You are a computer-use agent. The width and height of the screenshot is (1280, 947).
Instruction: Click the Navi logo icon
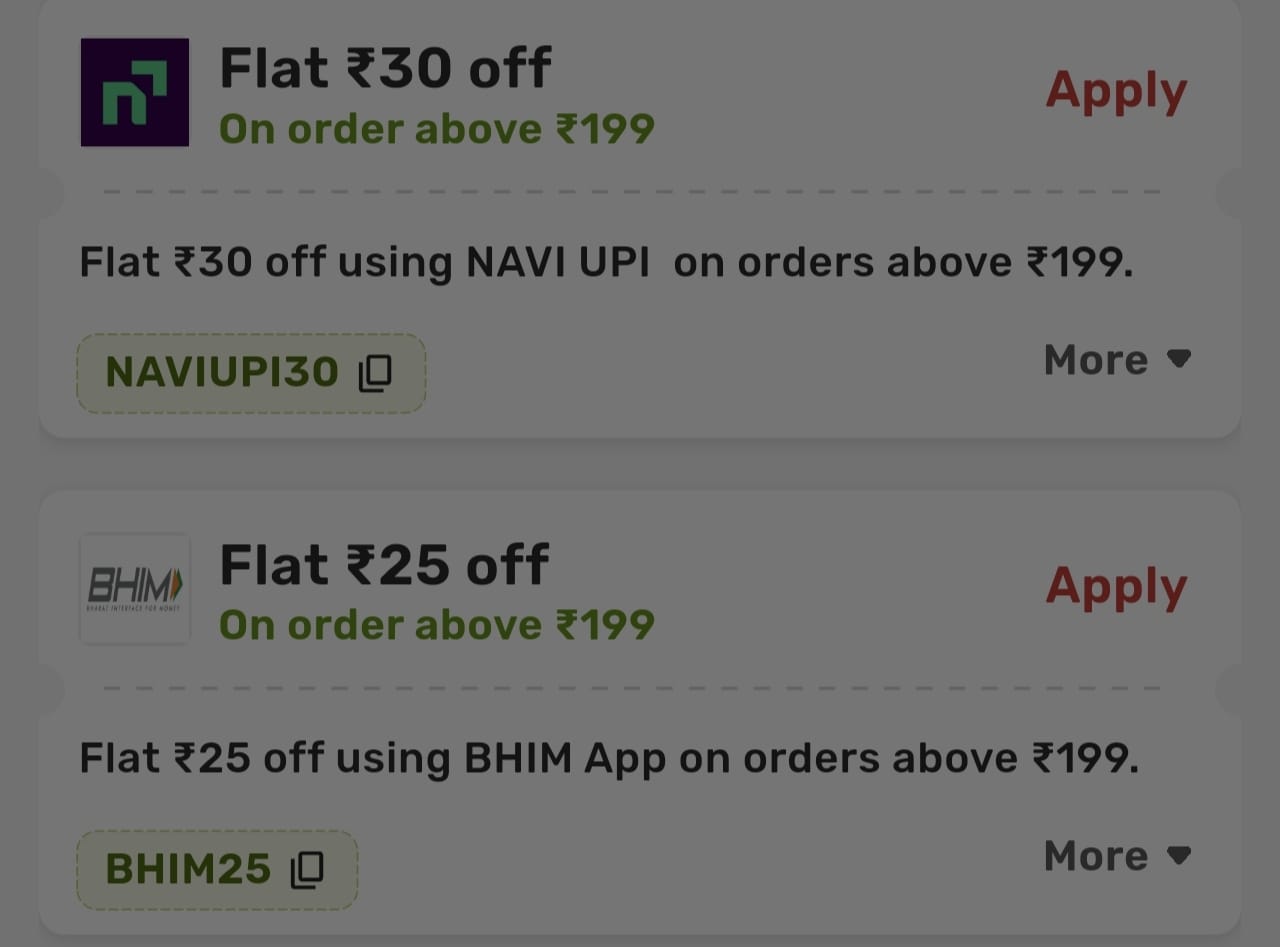135,92
